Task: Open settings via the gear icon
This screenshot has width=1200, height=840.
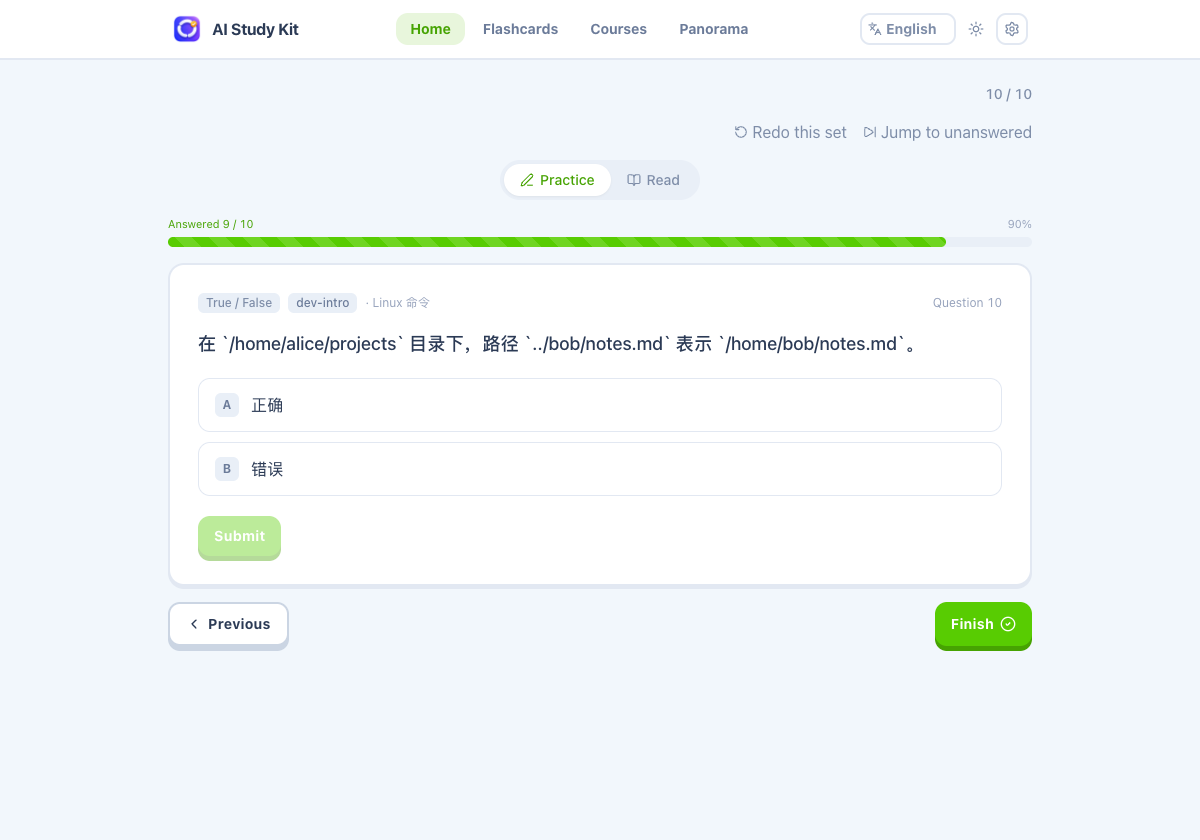Action: click(x=1012, y=29)
